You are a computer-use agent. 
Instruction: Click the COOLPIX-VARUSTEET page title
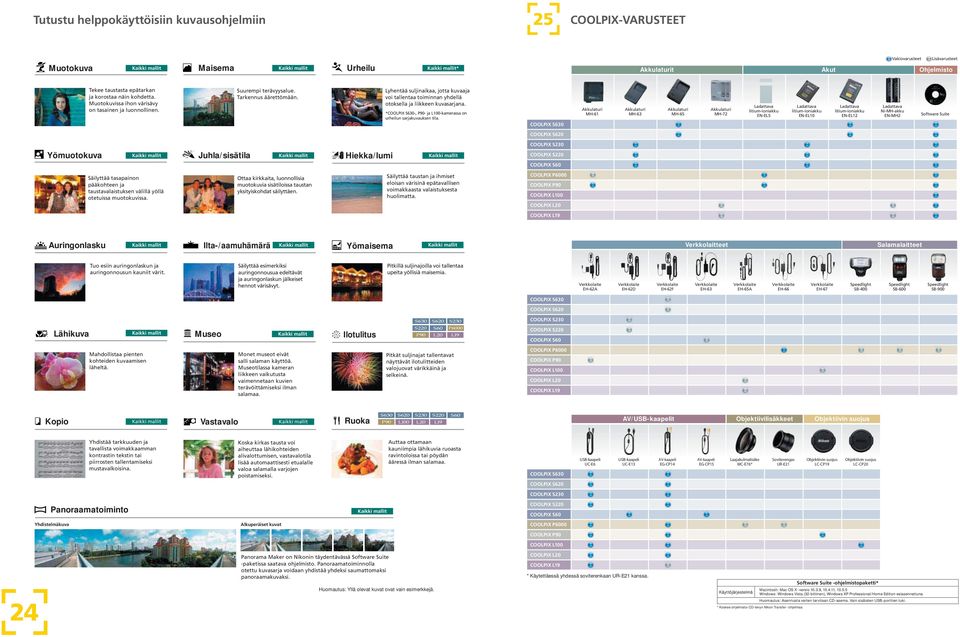628,20
